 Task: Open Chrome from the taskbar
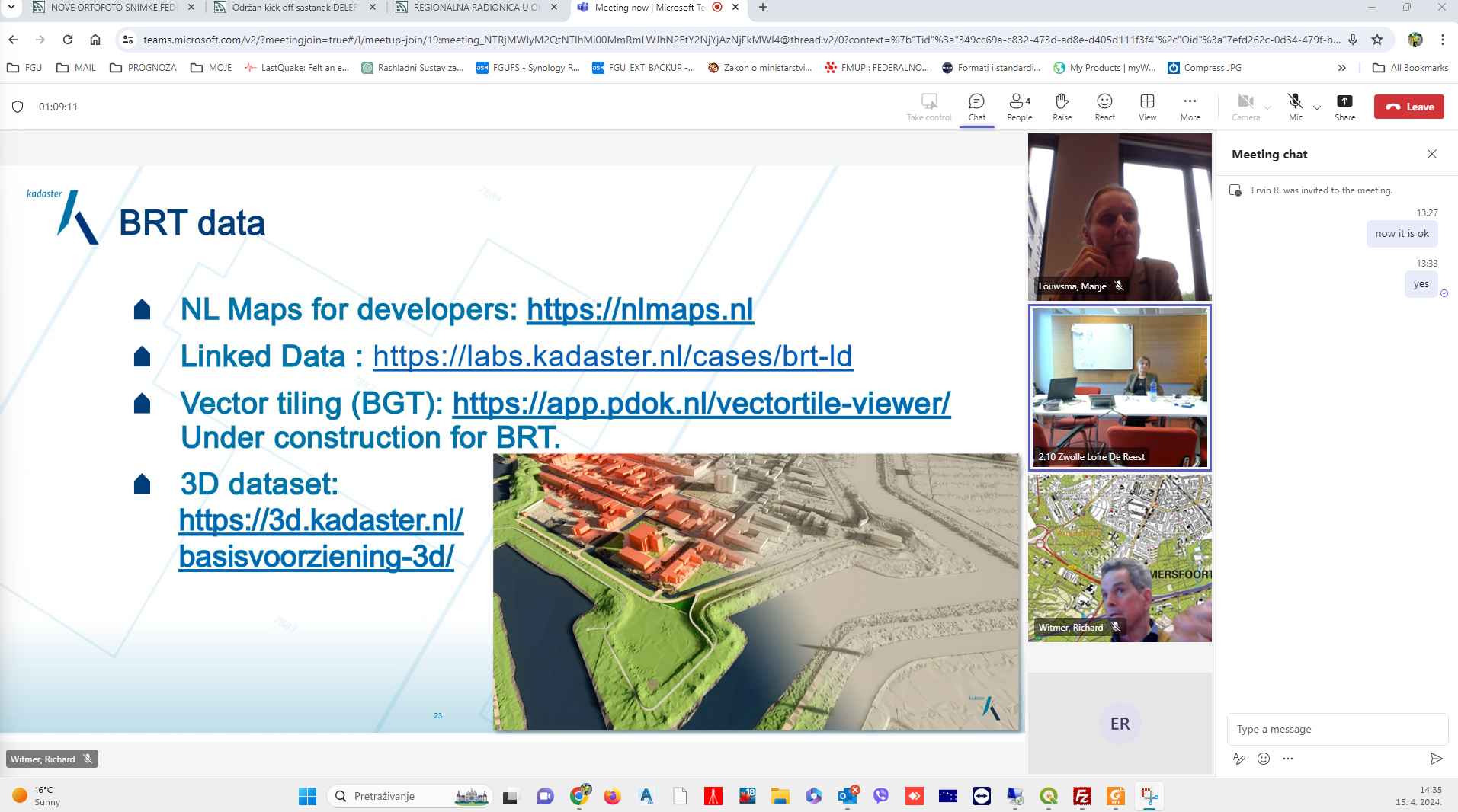[580, 796]
